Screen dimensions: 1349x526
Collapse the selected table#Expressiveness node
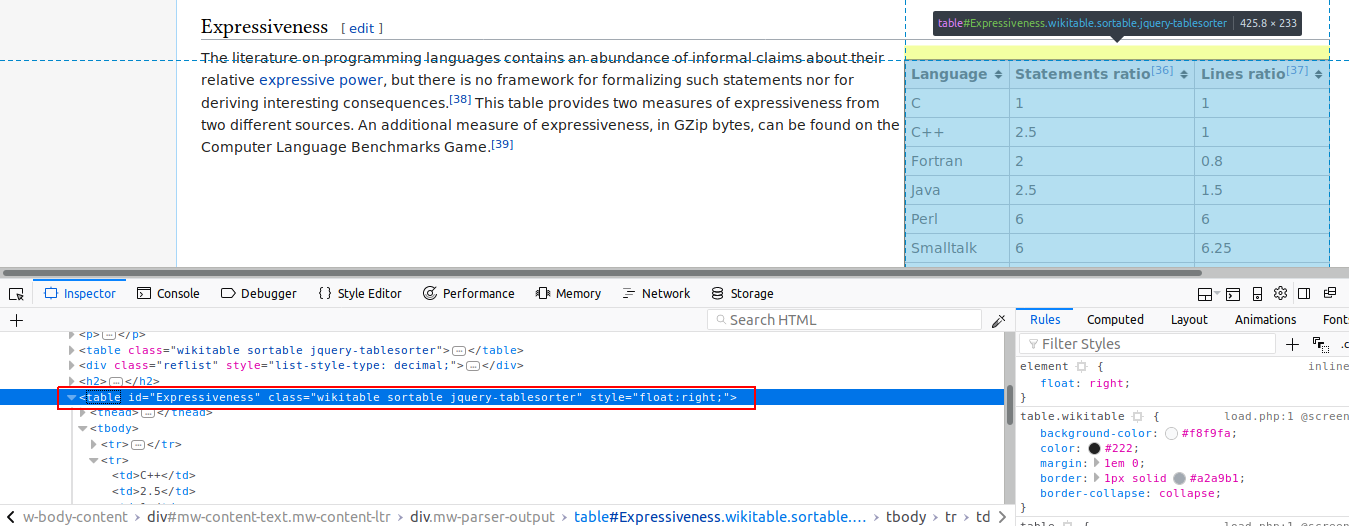pyautogui.click(x=72, y=398)
